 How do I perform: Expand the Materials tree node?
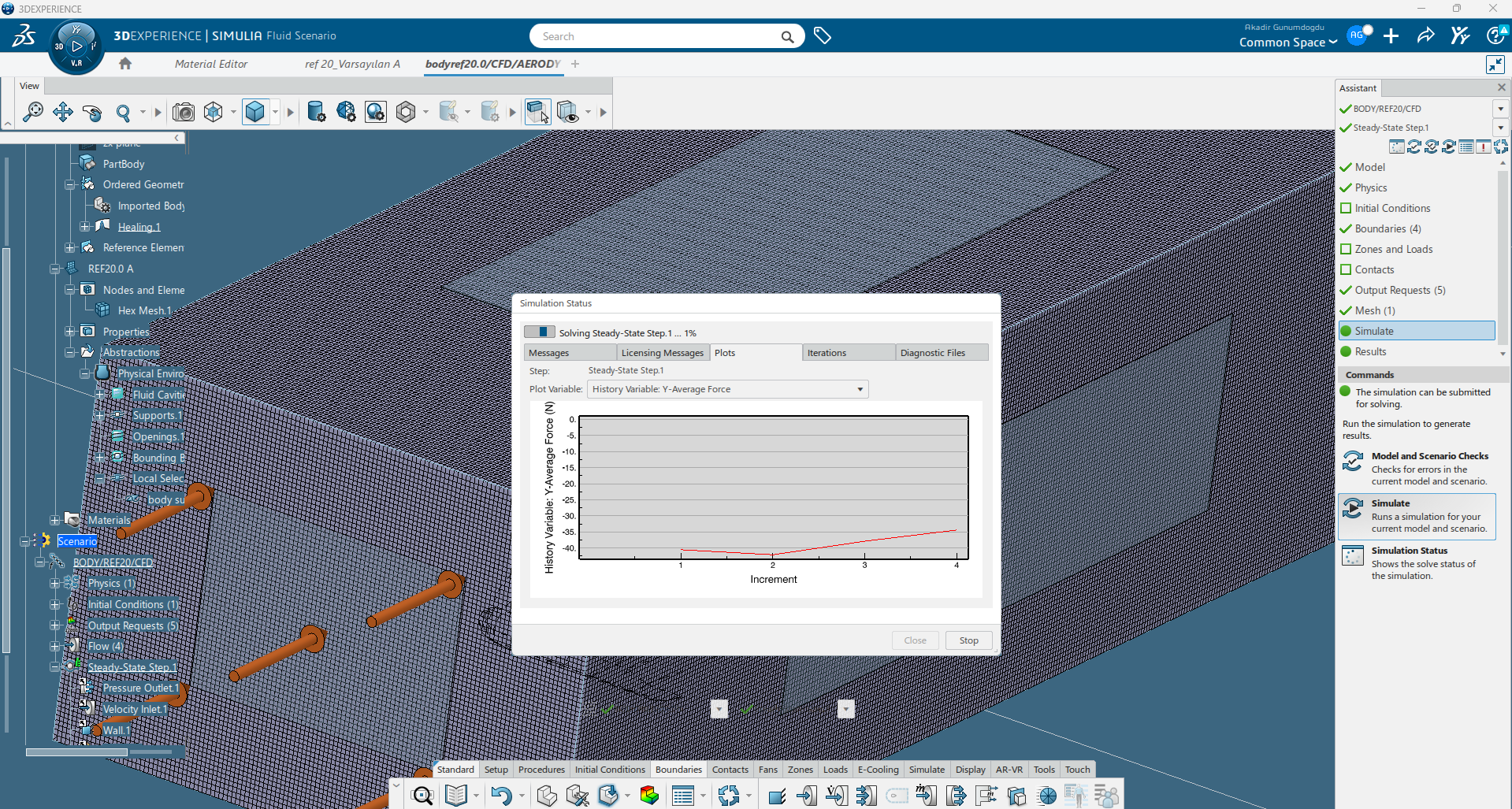(54, 520)
